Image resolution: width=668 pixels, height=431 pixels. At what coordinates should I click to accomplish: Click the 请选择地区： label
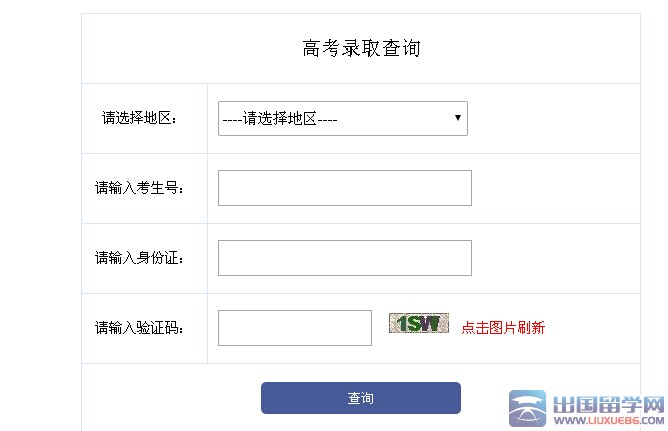139,118
